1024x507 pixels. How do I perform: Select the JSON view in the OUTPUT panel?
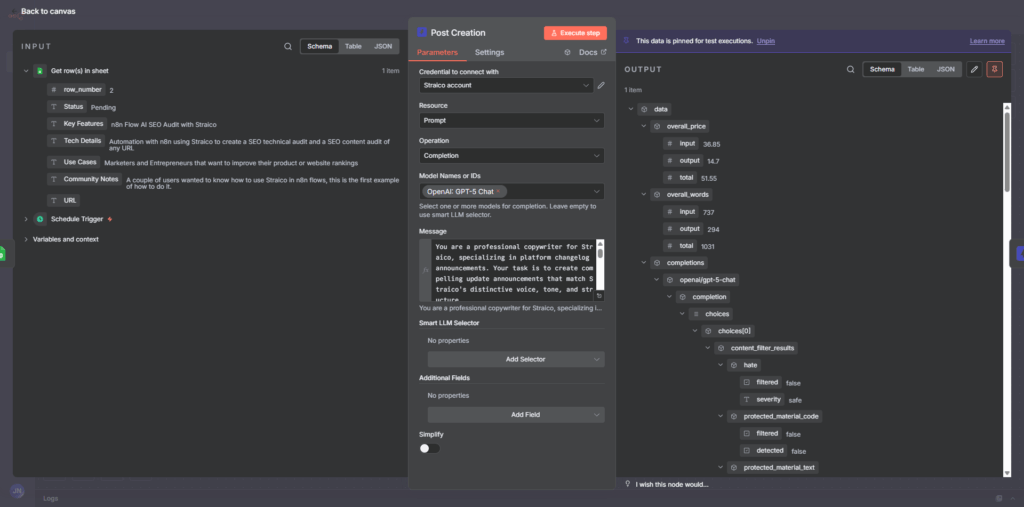pos(945,69)
